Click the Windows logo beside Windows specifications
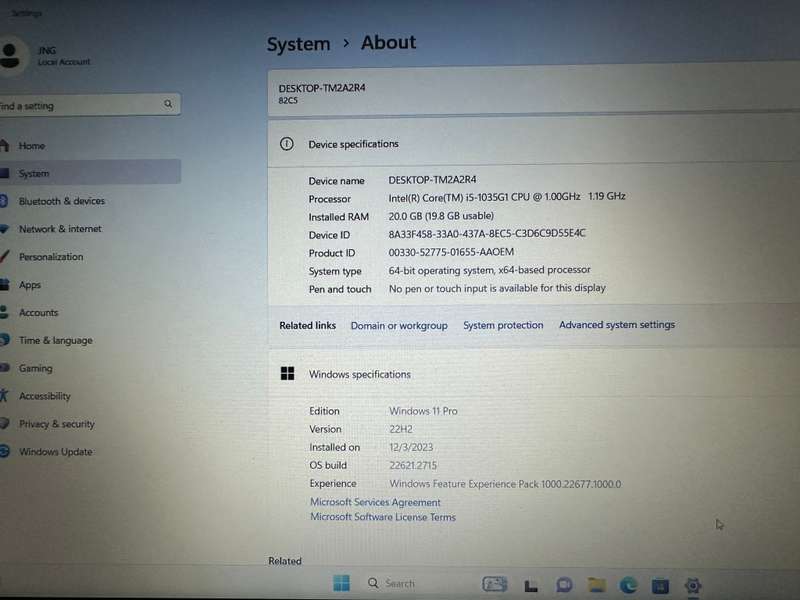The height and width of the screenshot is (600, 800). click(287, 373)
